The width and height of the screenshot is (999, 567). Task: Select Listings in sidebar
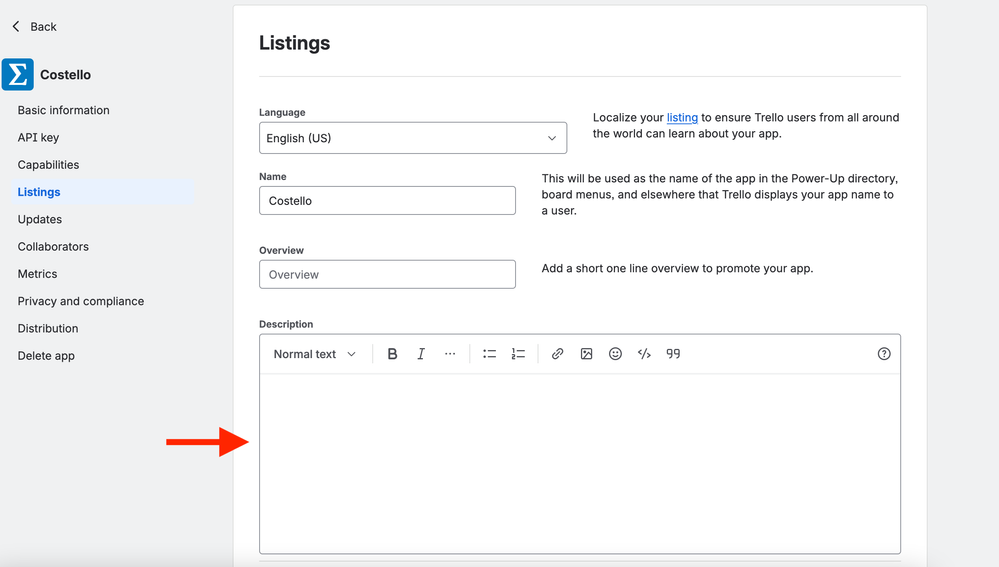tap(103, 192)
